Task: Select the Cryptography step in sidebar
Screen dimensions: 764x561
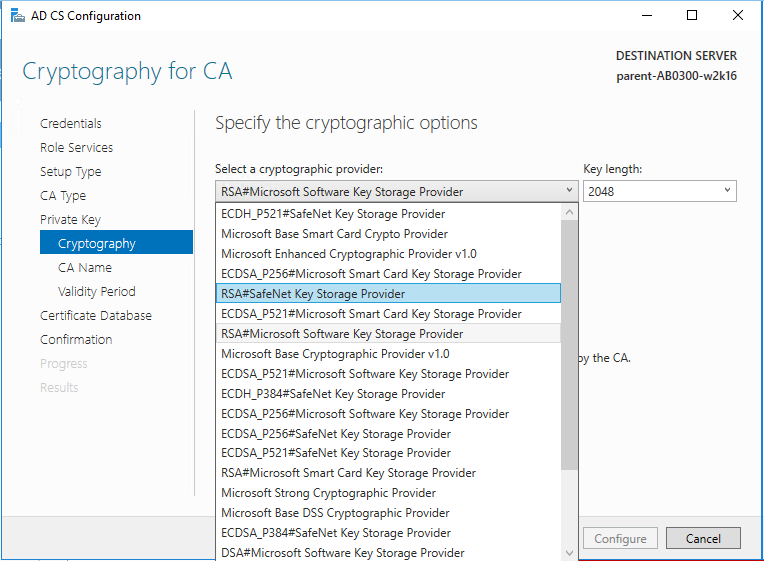Action: [x=116, y=242]
